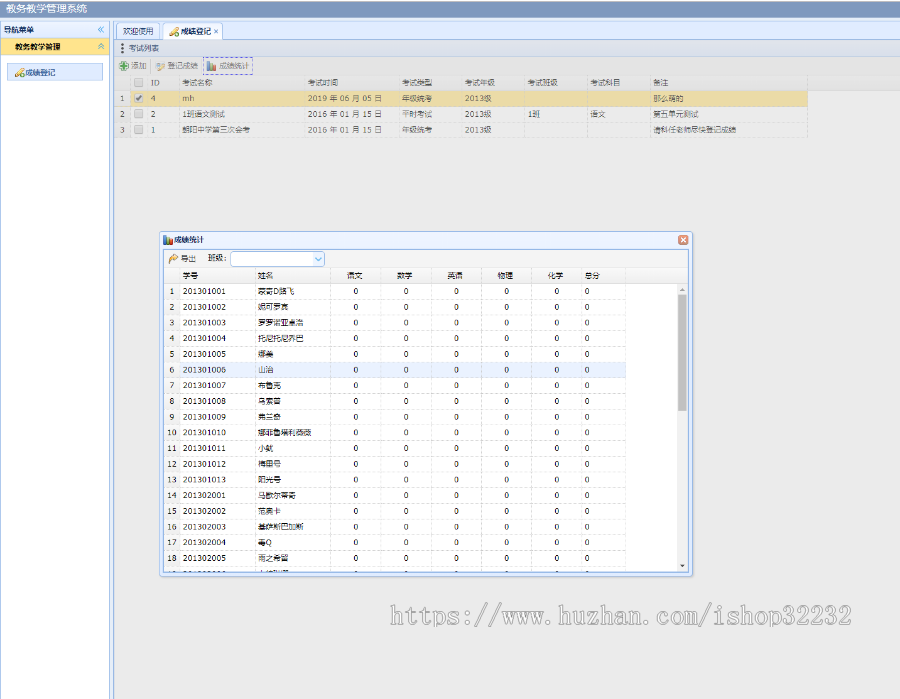Click the 添加 (add) plus icon
This screenshot has height=699, width=900.
(124, 66)
